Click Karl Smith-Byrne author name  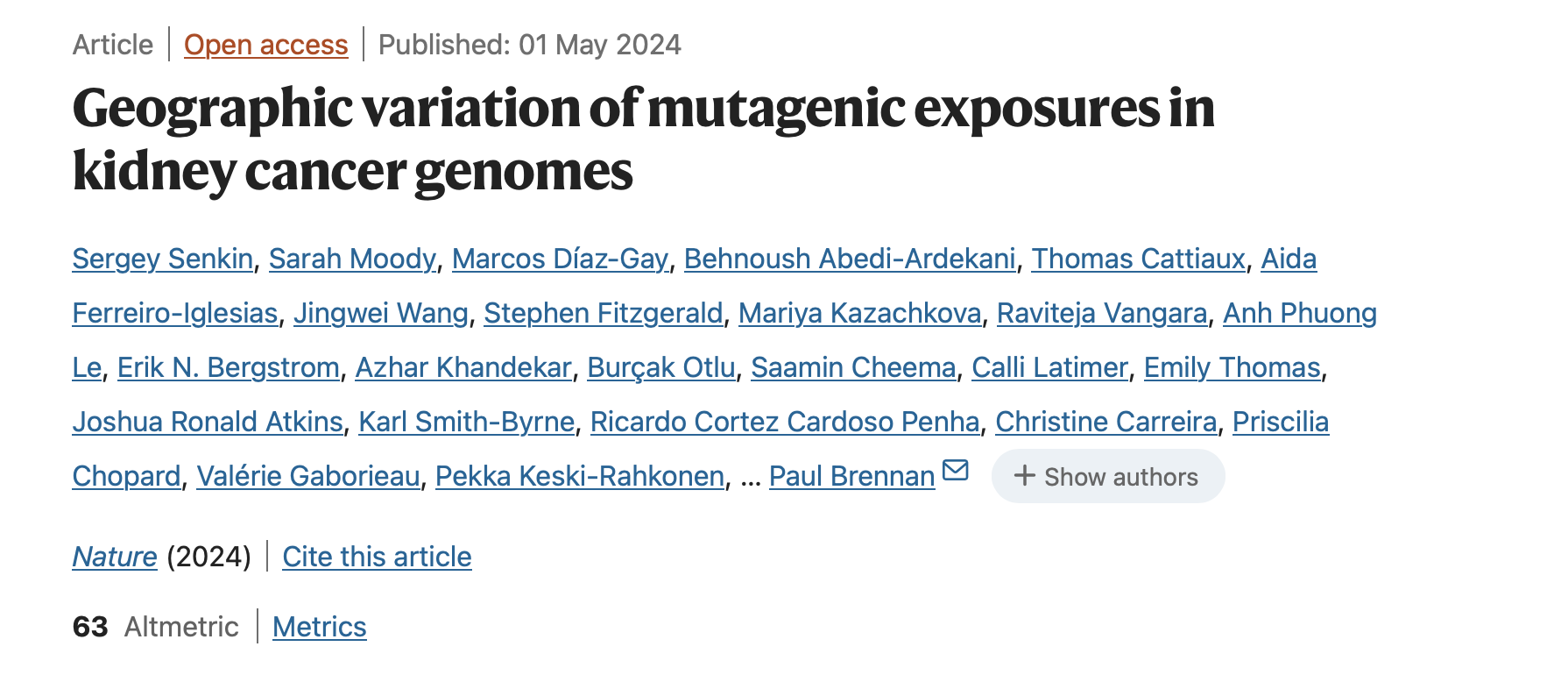[x=467, y=422]
